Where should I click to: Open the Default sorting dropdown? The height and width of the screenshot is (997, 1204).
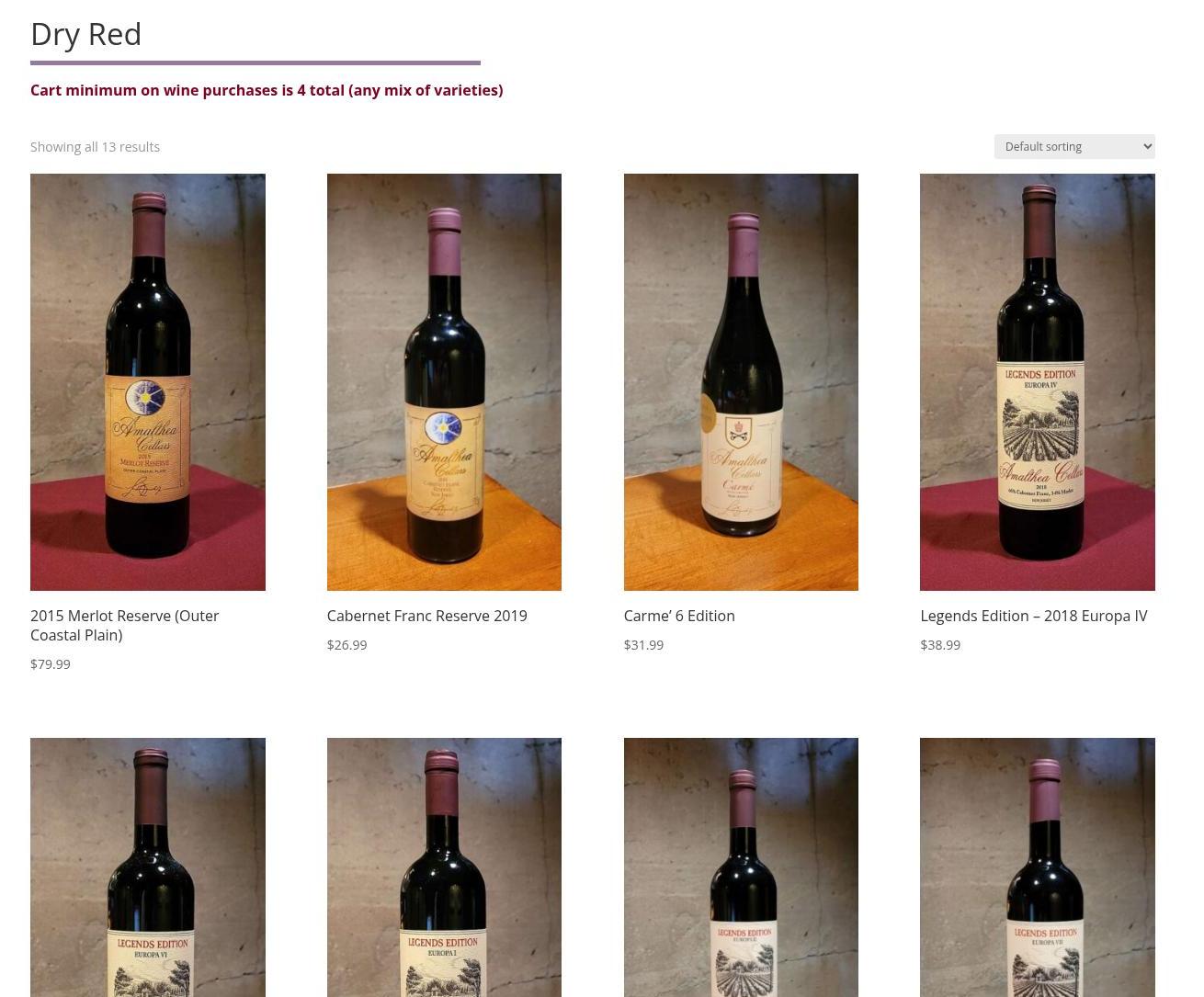[x=1073, y=146]
